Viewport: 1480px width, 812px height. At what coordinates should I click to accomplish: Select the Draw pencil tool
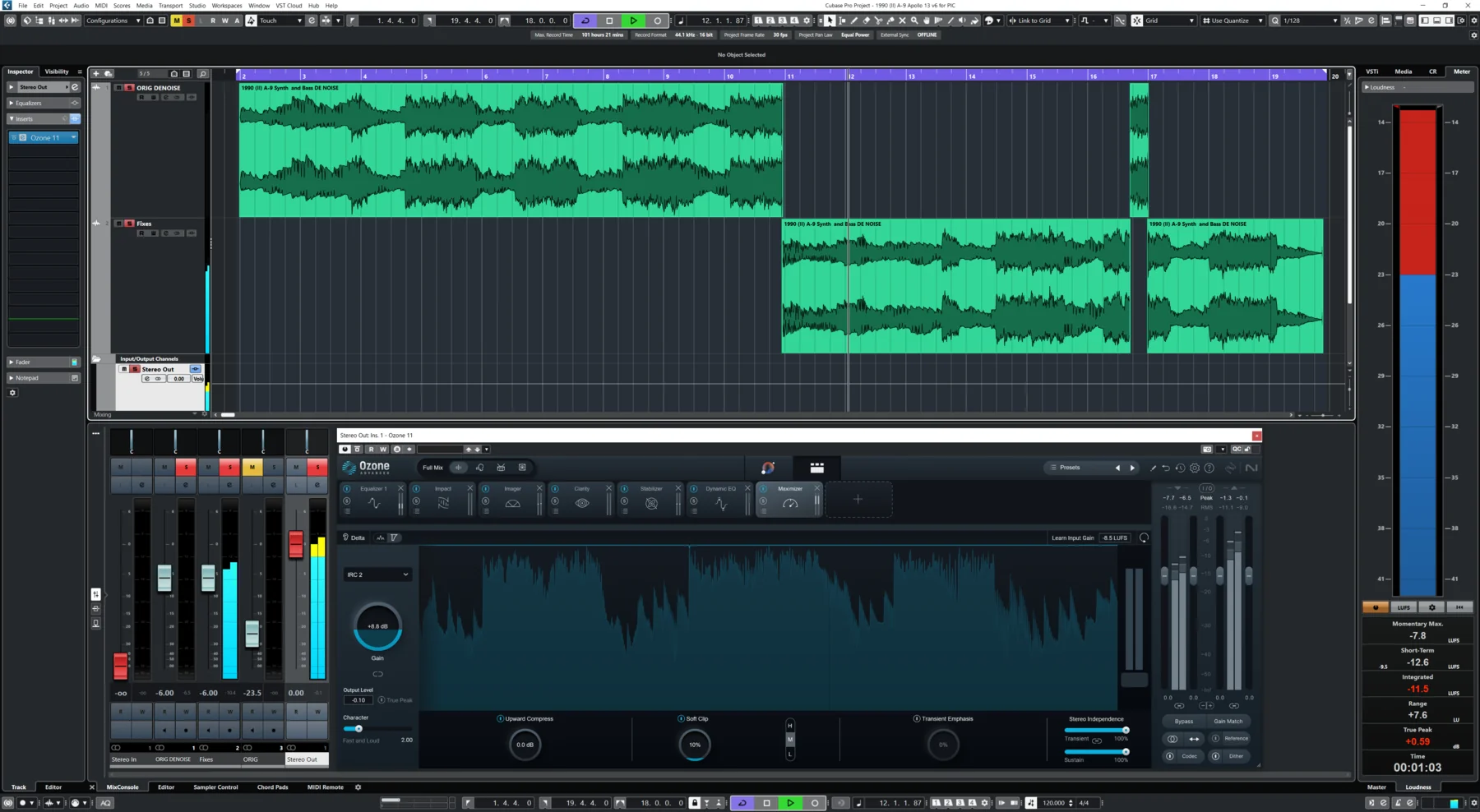(853, 21)
